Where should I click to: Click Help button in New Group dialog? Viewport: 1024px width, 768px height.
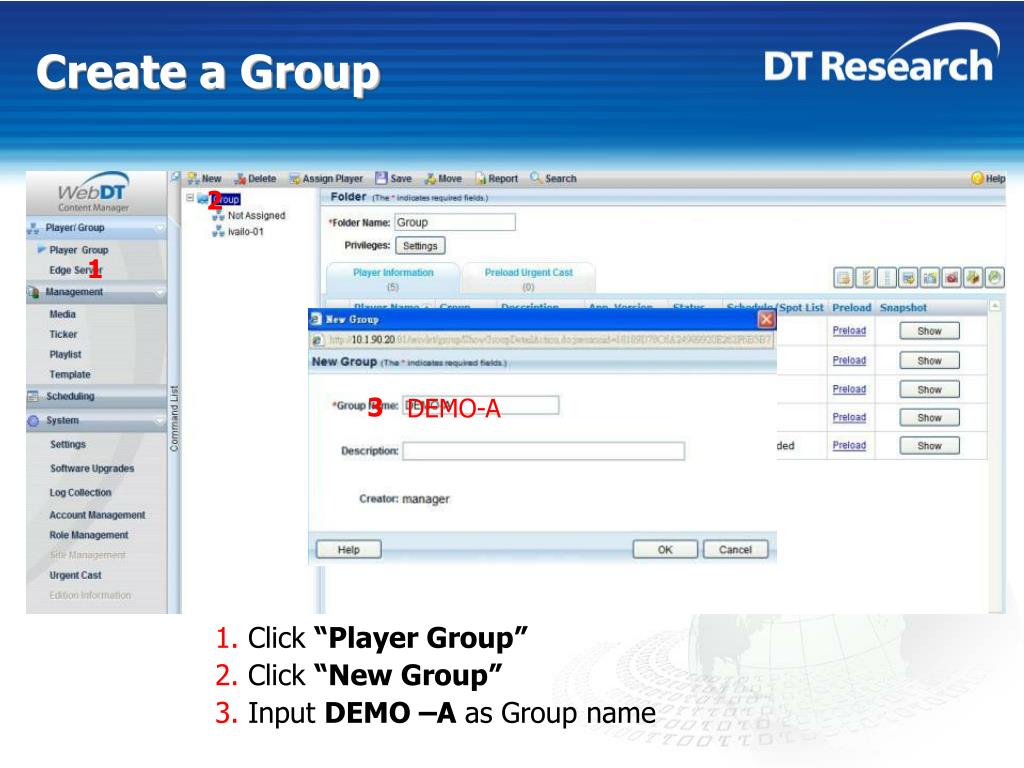tap(349, 550)
